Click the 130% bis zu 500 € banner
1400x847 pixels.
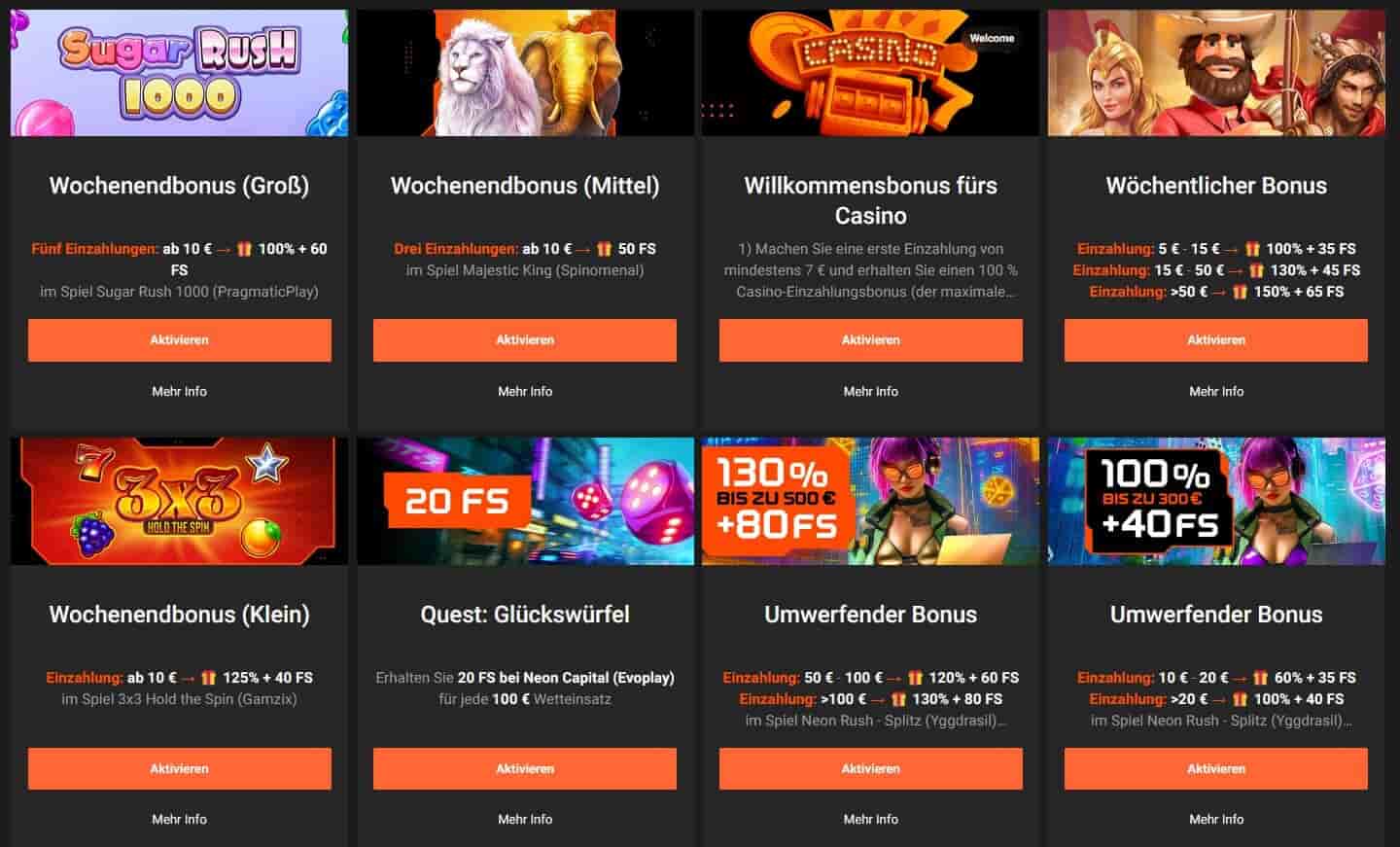(x=870, y=501)
